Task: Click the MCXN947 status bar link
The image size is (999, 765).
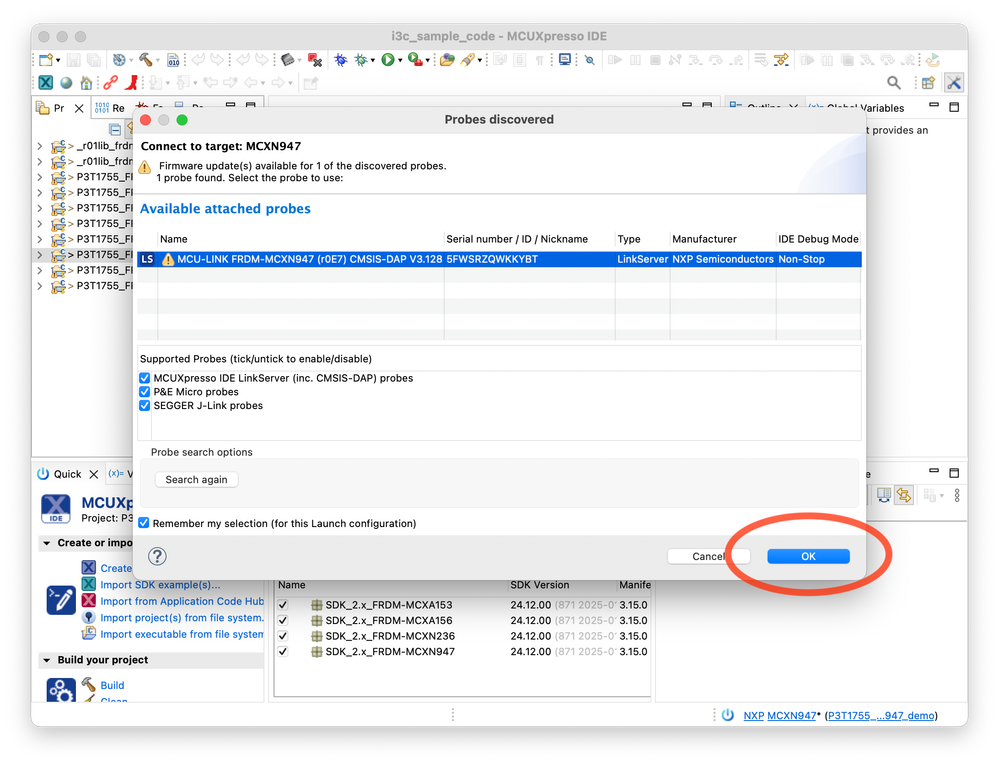Action: 791,715
